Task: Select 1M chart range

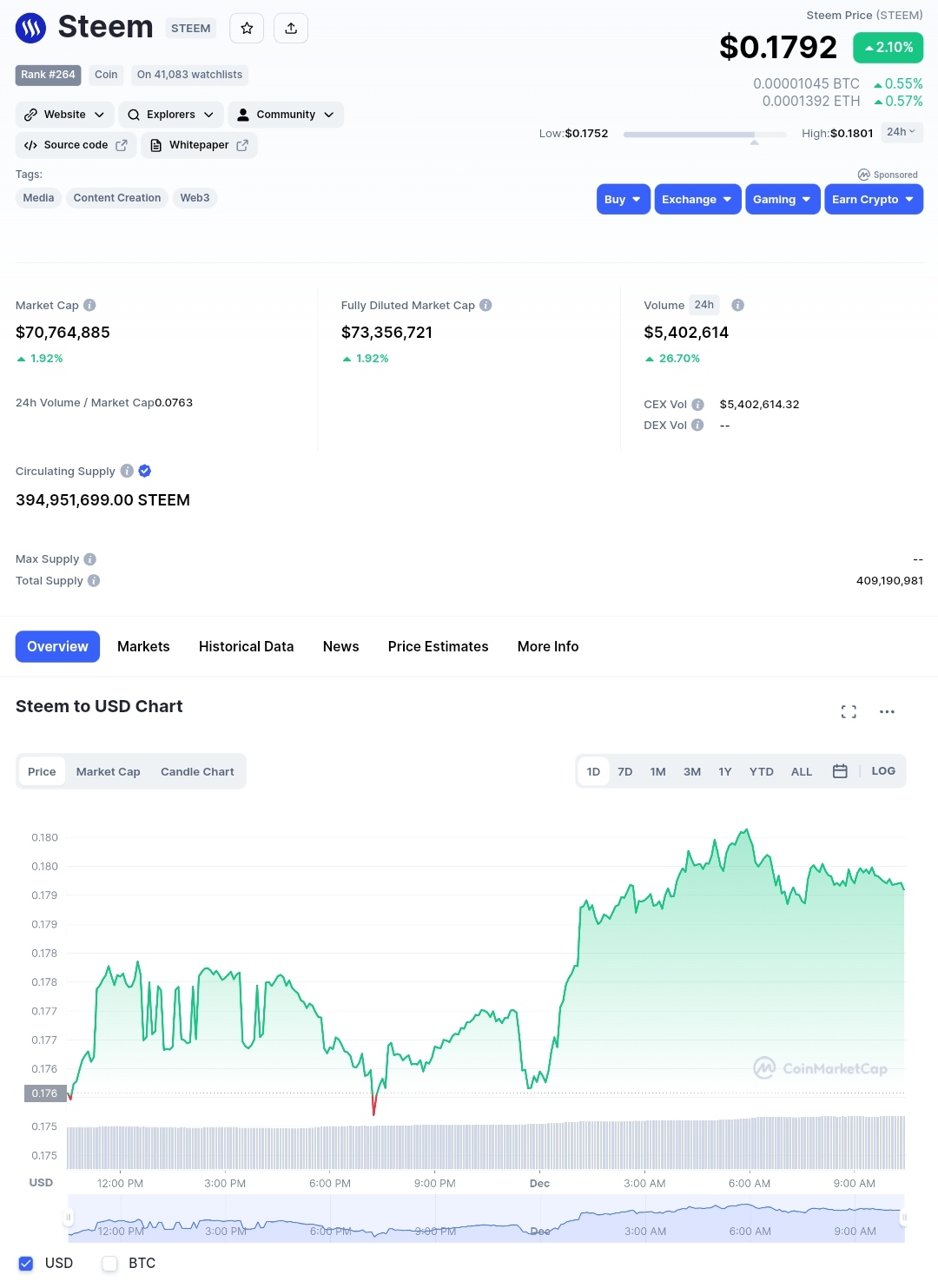Action: pyautogui.click(x=658, y=771)
